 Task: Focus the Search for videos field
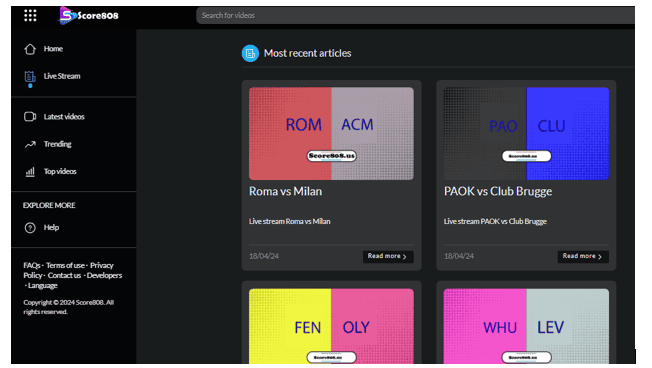[415, 15]
